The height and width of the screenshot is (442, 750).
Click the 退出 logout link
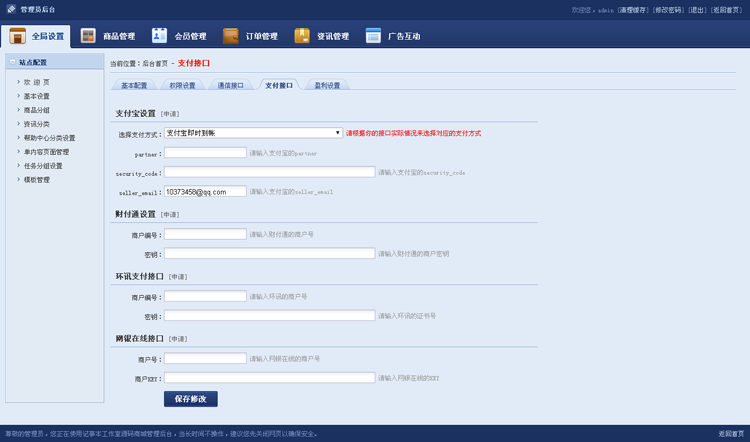pyautogui.click(x=697, y=10)
